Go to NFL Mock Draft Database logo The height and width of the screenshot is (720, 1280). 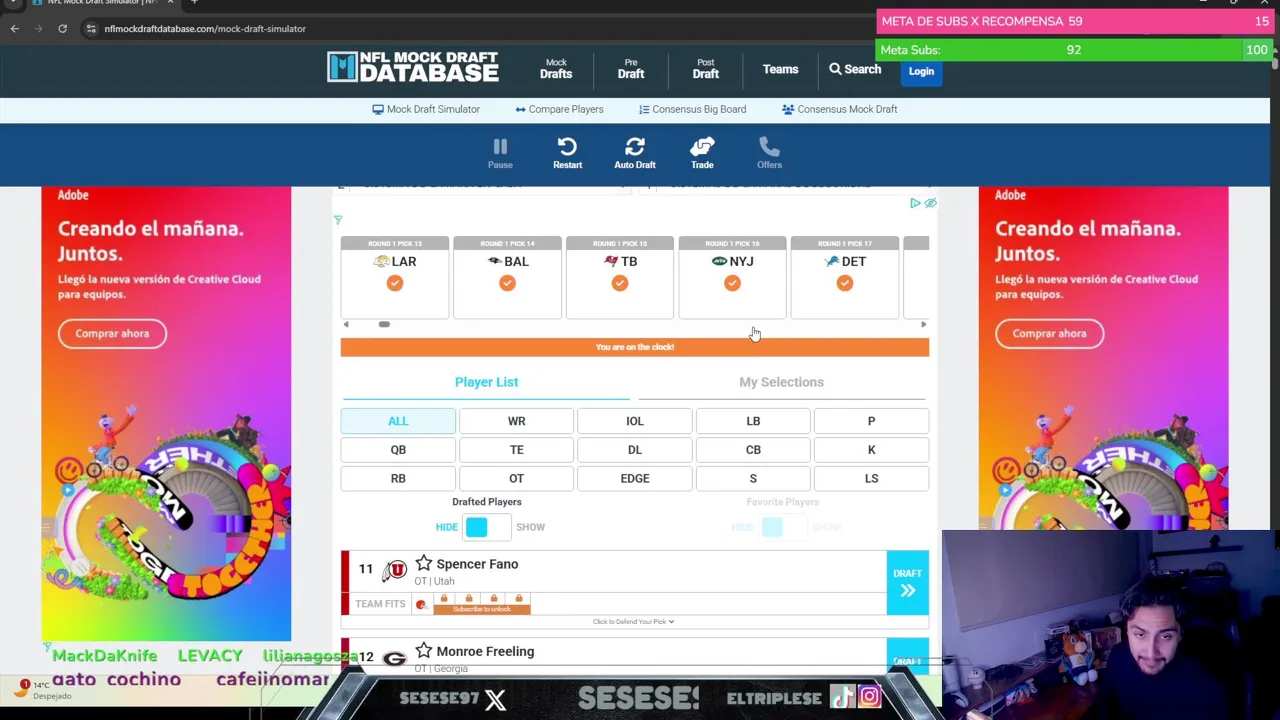point(413,67)
